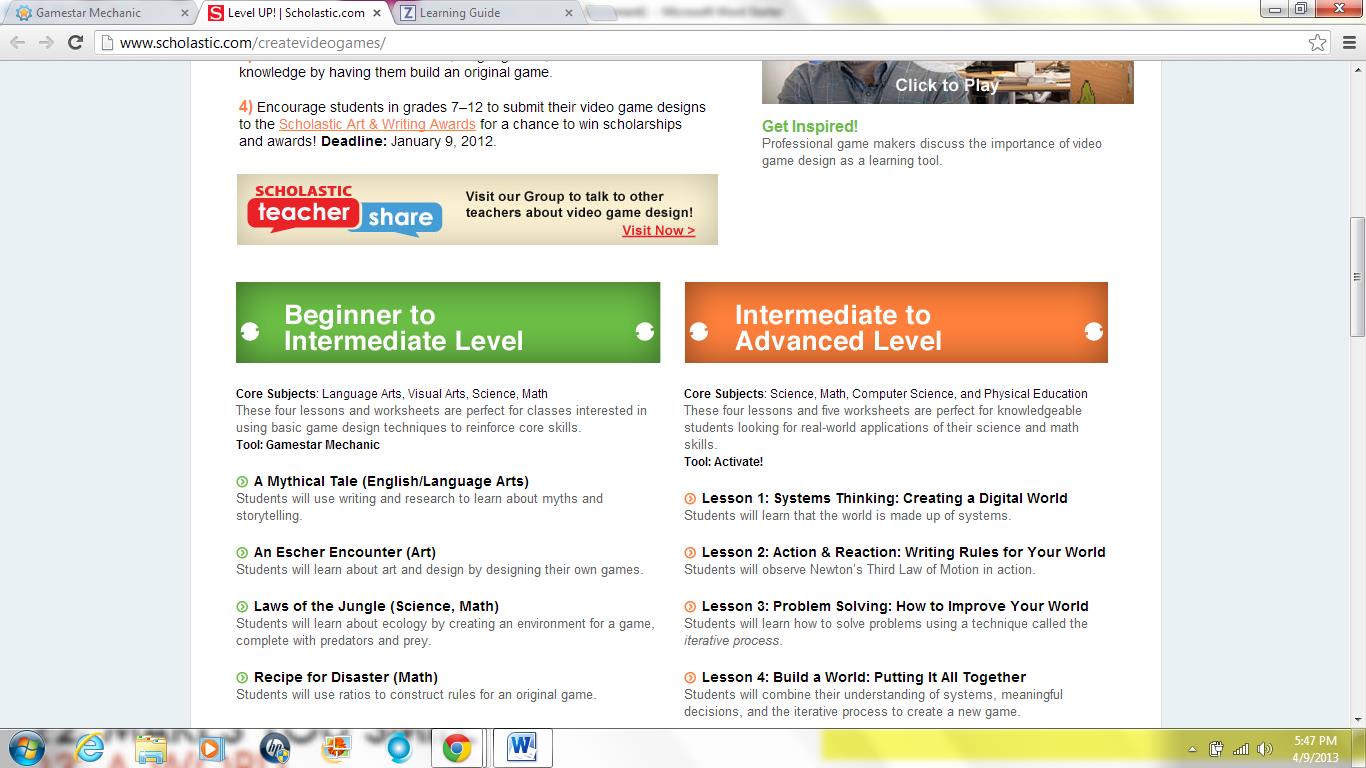Click the Intermediate to Advanced Level banner
1366x768 pixels.
pyautogui.click(x=896, y=322)
